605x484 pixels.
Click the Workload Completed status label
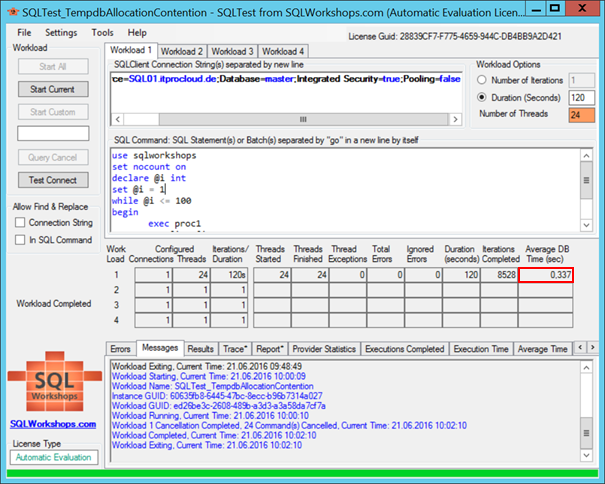(54, 304)
